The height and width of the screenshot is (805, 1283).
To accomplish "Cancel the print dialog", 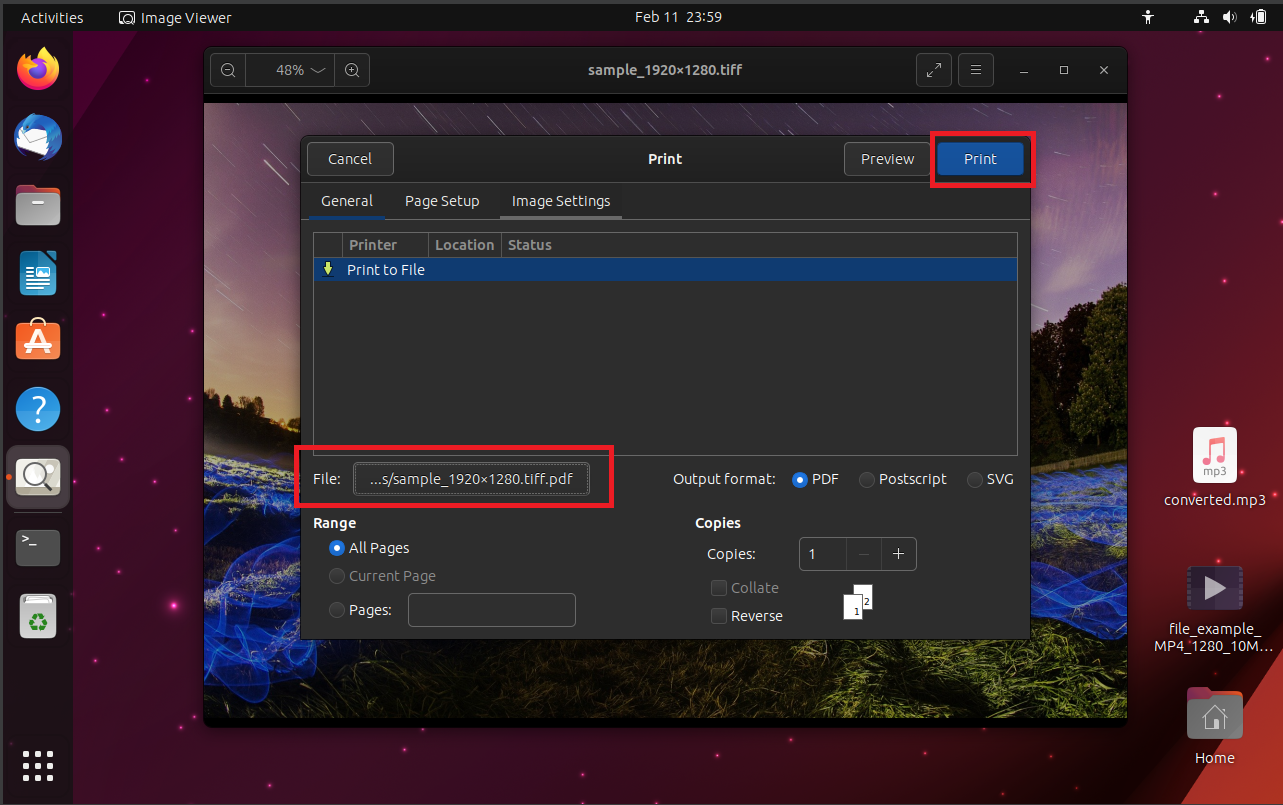I will (x=349, y=158).
